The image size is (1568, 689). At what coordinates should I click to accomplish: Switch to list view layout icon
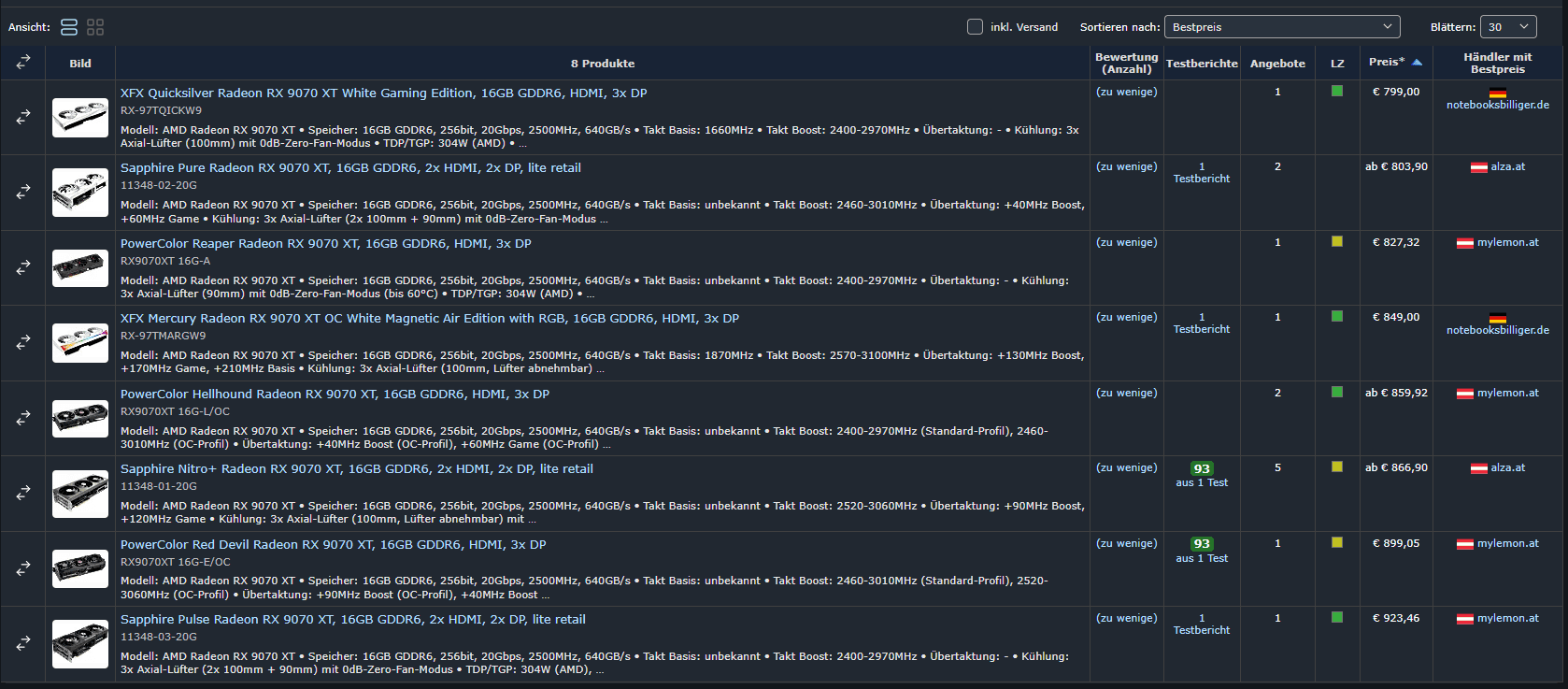pos(69,27)
